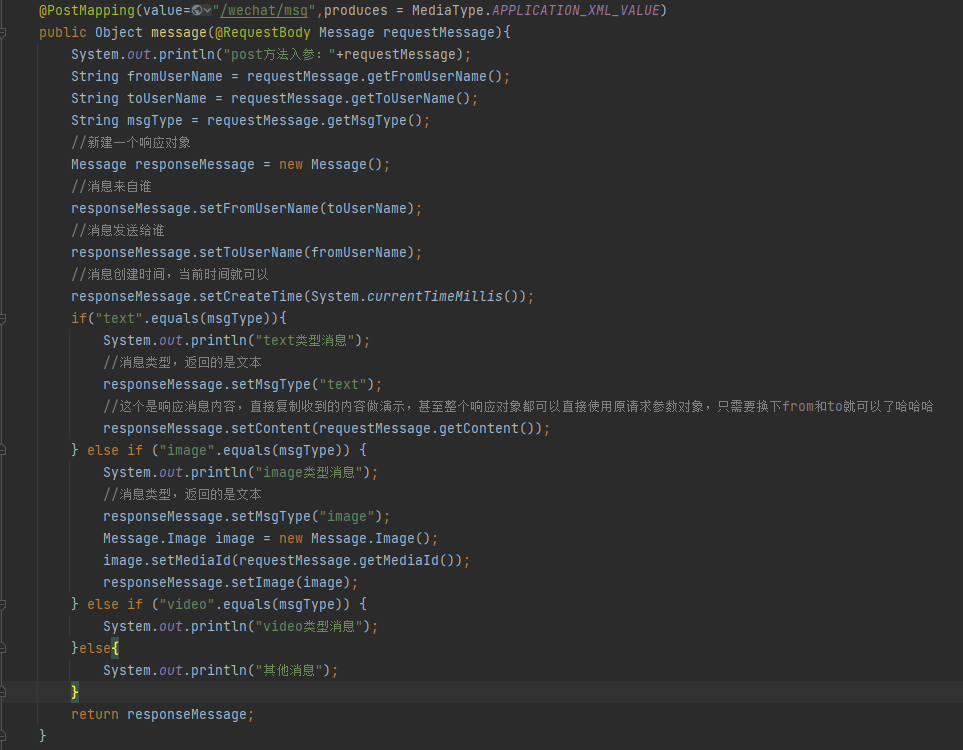Click the setContent call
The image size is (963, 750).
point(271,428)
